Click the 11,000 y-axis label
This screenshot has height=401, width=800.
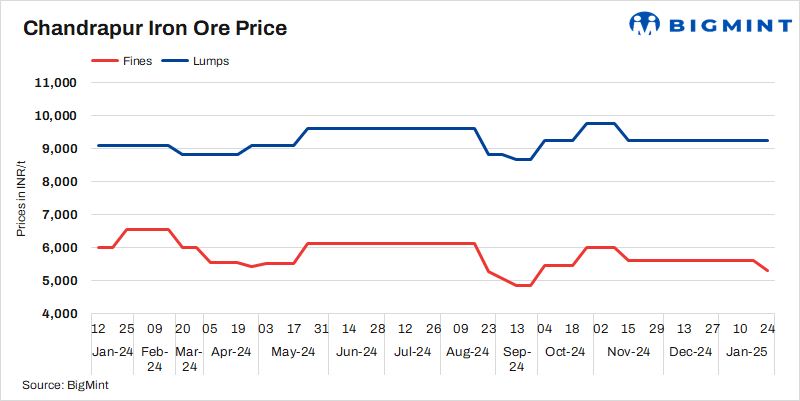tap(57, 83)
